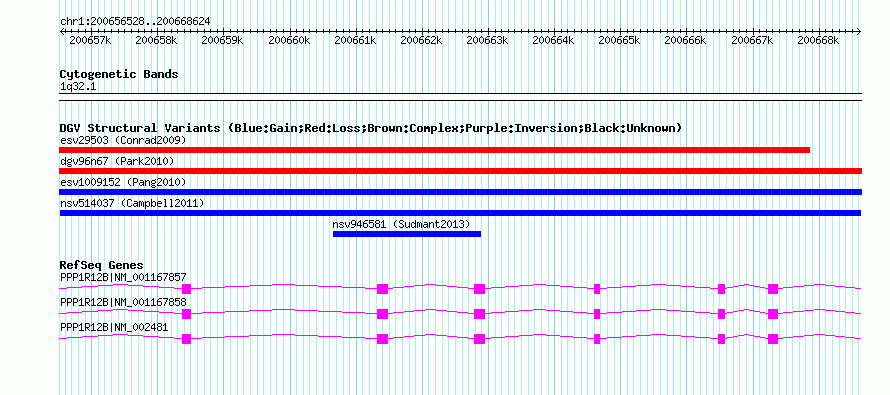Click the NM_001167858 exon past 200661k

[x=383, y=314]
